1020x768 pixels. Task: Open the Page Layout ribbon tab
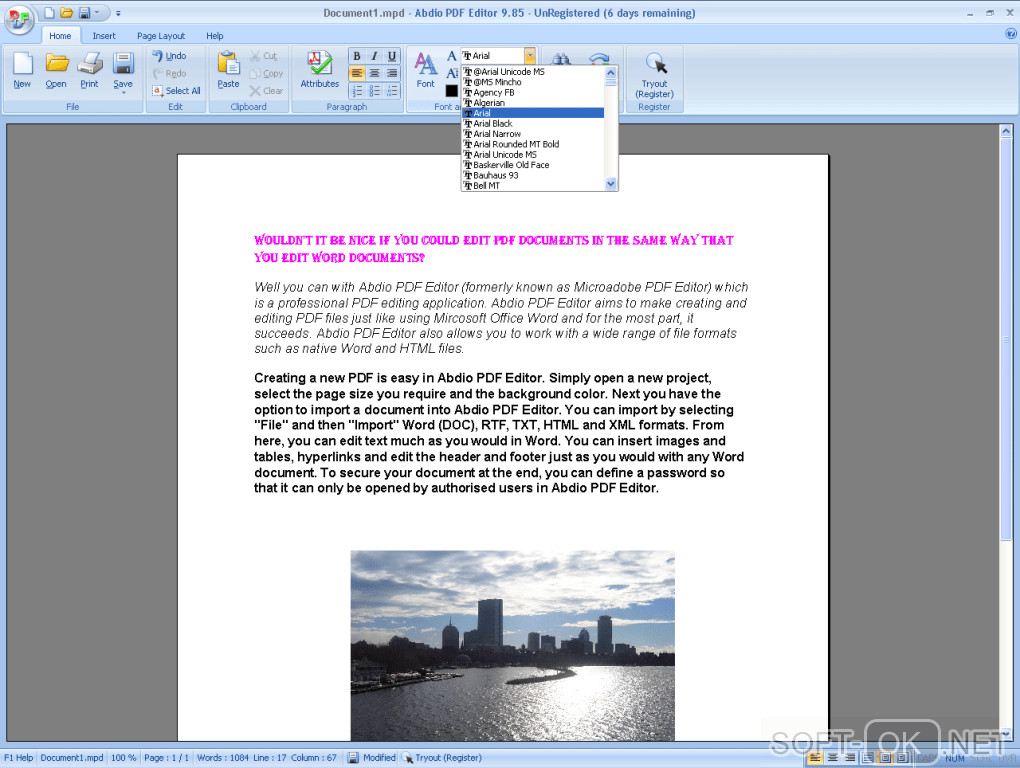[161, 36]
